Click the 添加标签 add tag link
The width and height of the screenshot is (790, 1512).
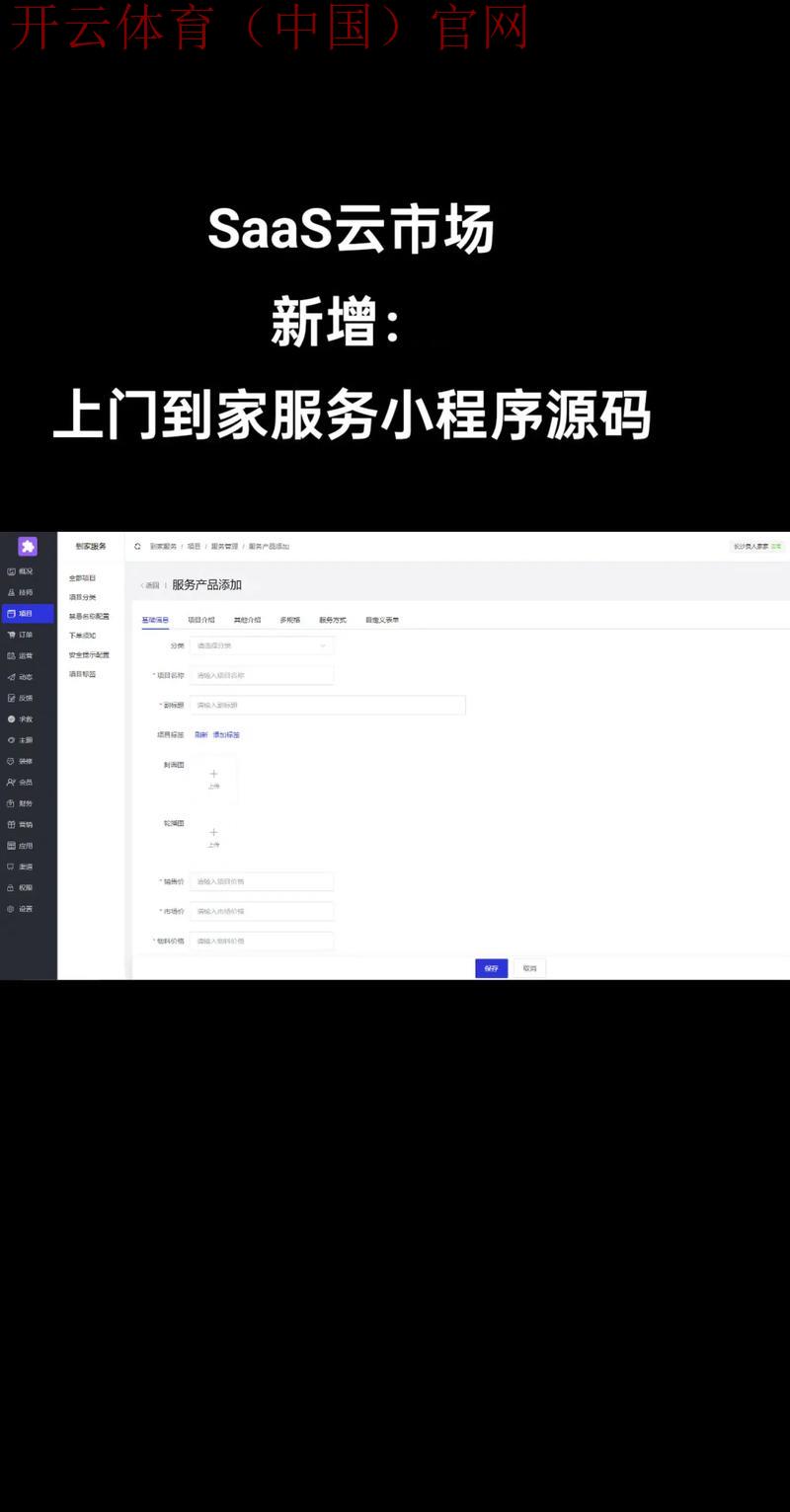pos(225,734)
